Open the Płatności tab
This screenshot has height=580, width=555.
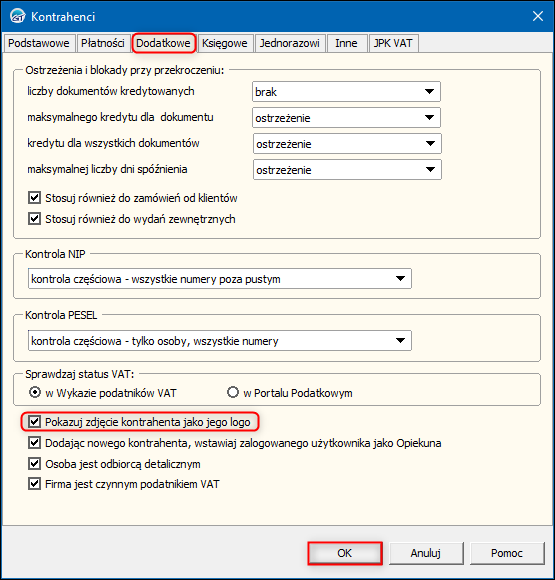pos(103,43)
